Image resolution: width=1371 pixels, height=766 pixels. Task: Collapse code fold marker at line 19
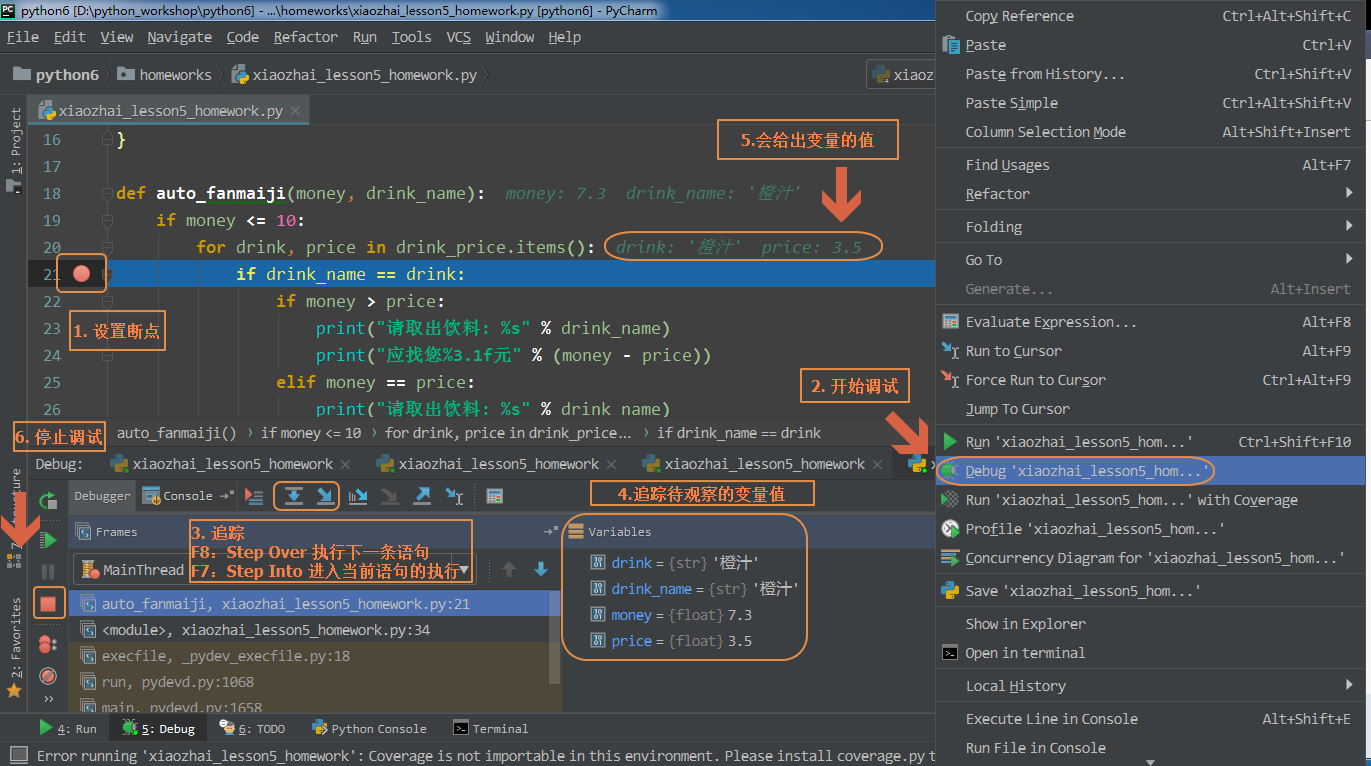tap(108, 220)
